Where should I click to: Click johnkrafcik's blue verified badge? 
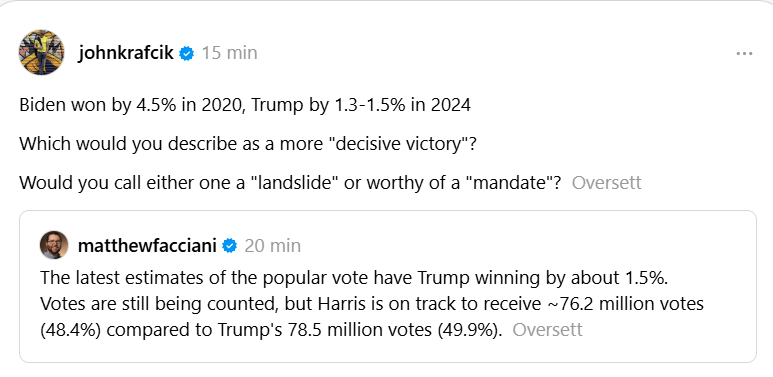[187, 53]
